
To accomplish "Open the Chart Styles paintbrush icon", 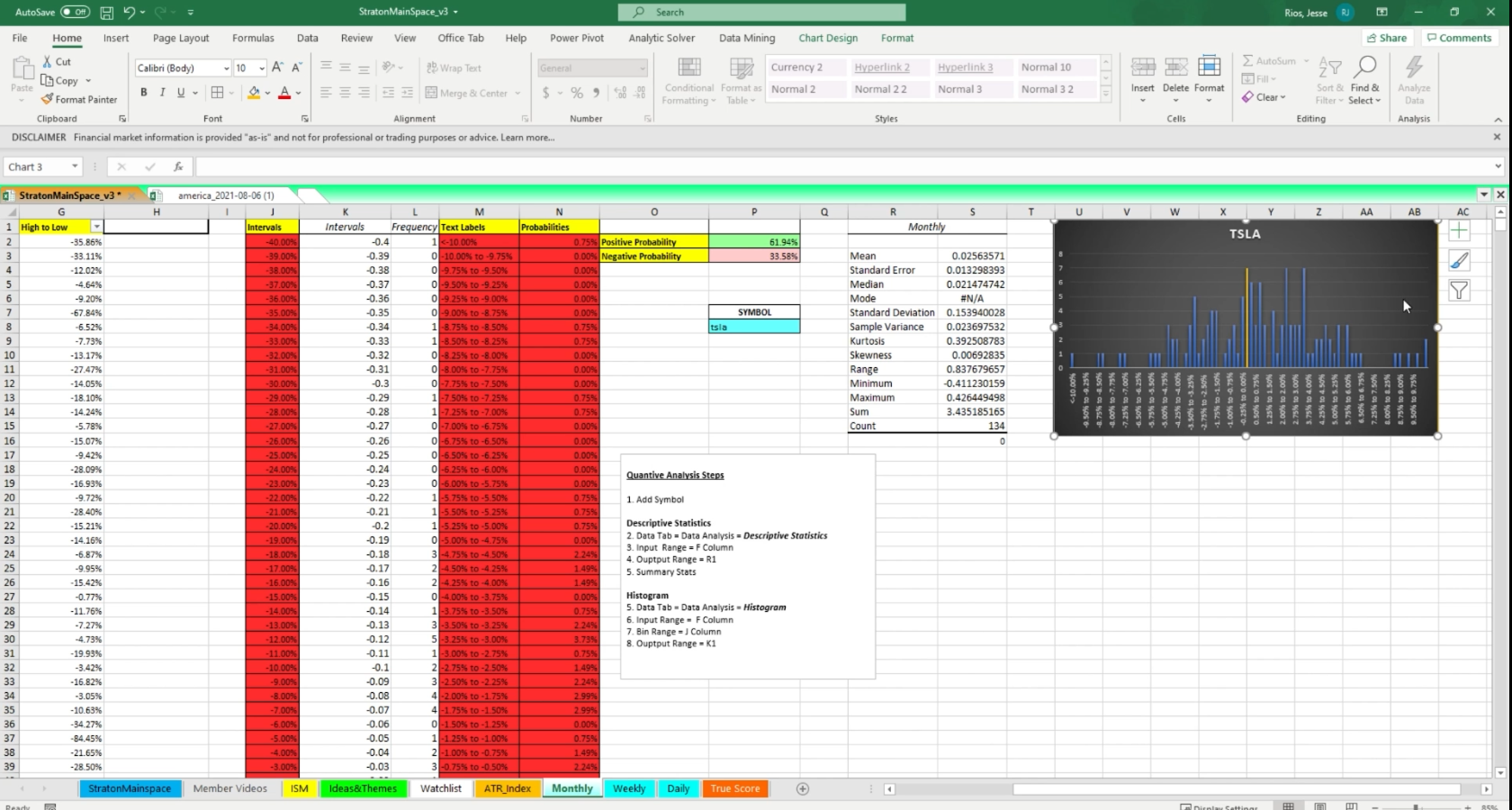I will (x=1459, y=261).
